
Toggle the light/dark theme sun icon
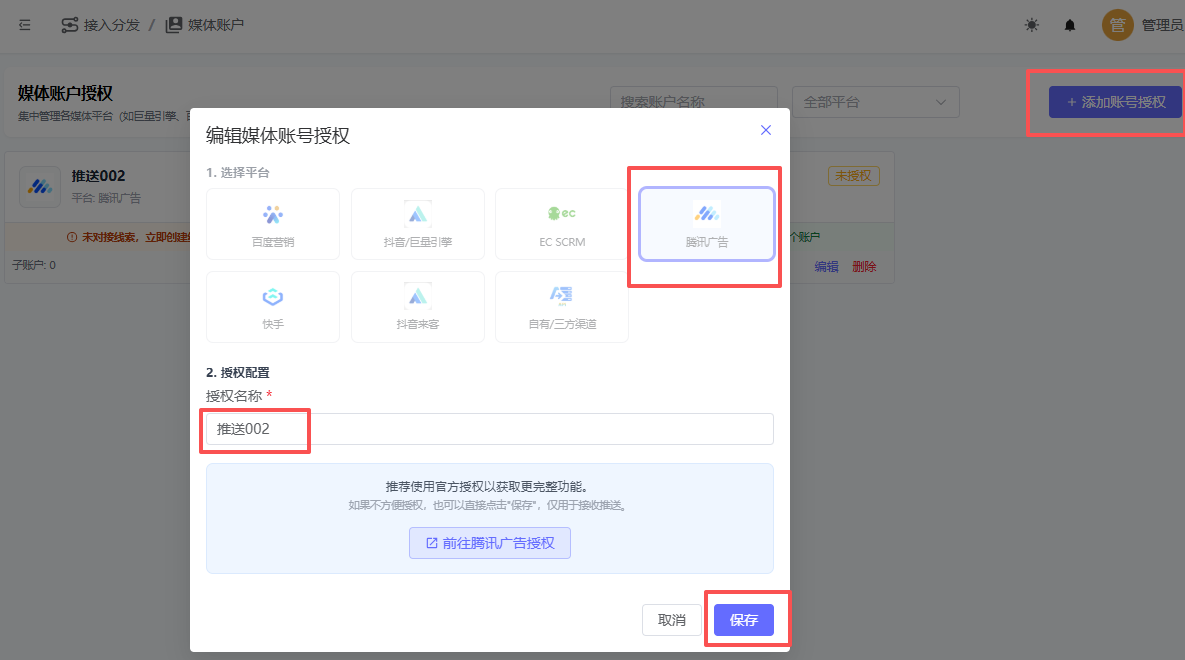pos(1031,25)
